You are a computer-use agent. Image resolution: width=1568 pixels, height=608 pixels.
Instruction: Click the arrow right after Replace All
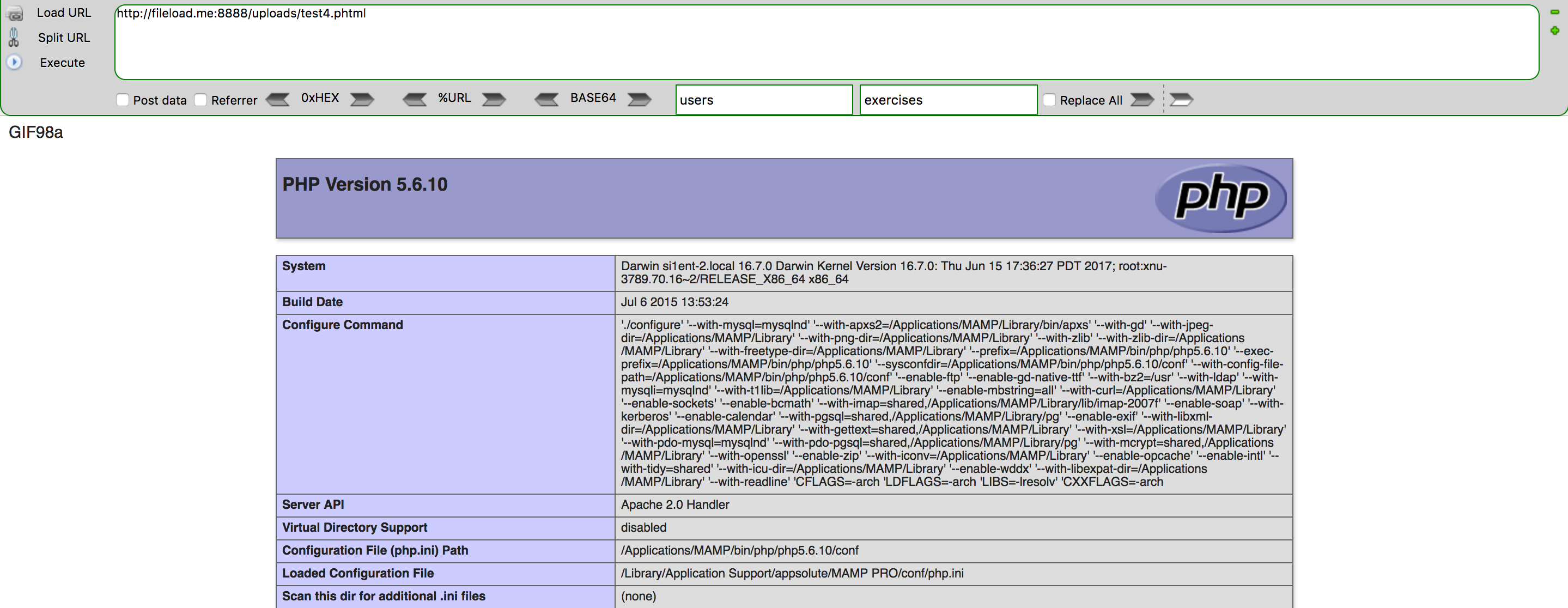point(1142,99)
